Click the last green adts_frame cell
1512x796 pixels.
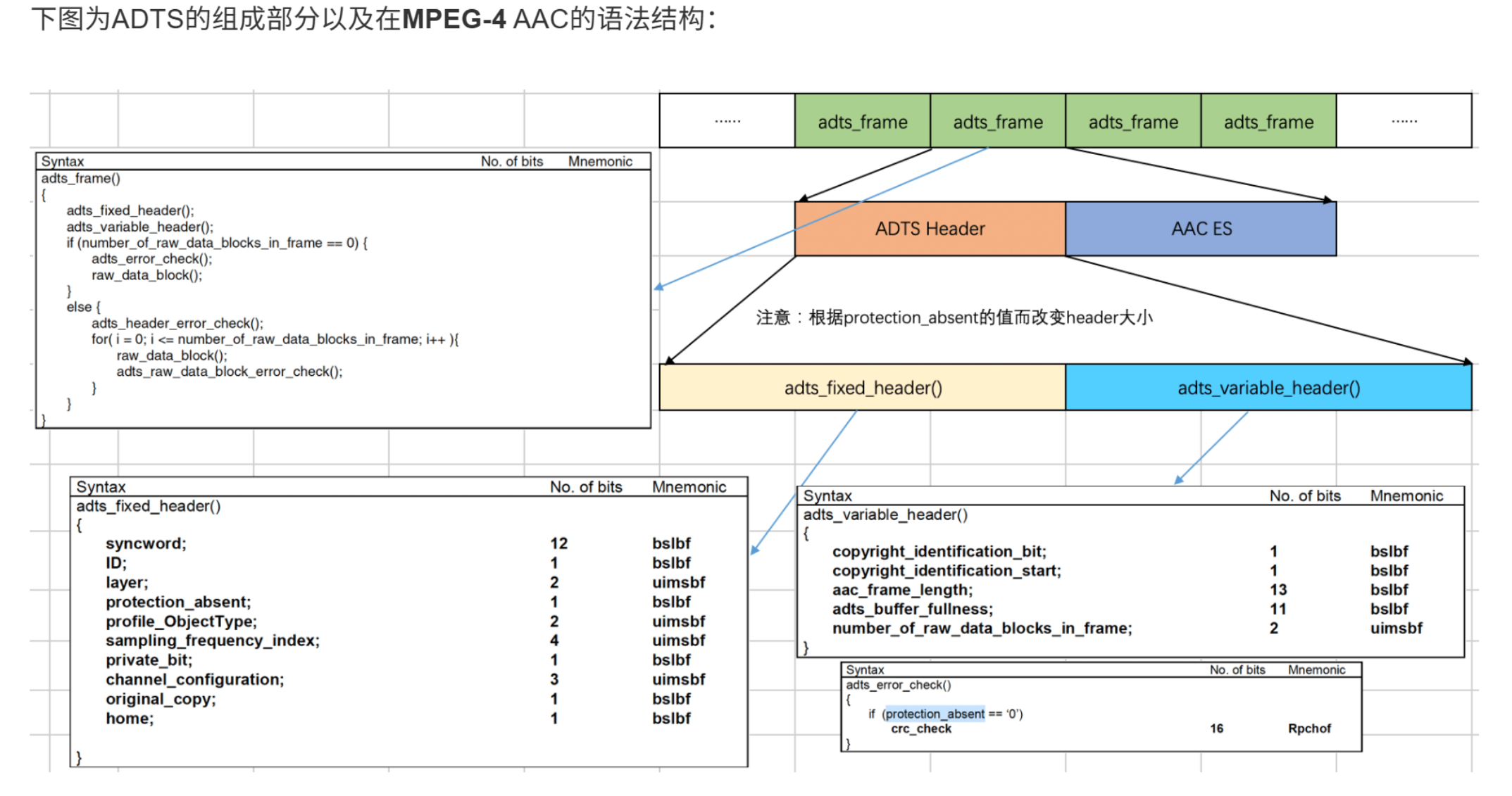[x=1268, y=122]
